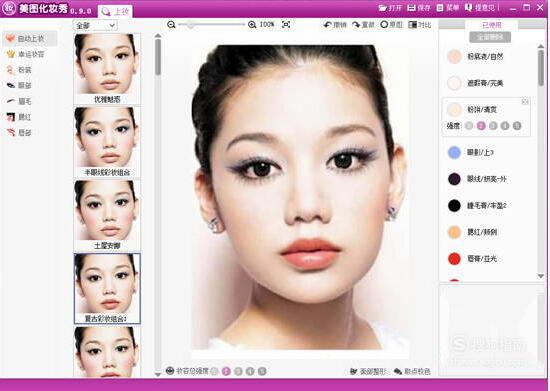Click the feedback 提意见 icon
The image size is (550, 391).
tap(468, 8)
